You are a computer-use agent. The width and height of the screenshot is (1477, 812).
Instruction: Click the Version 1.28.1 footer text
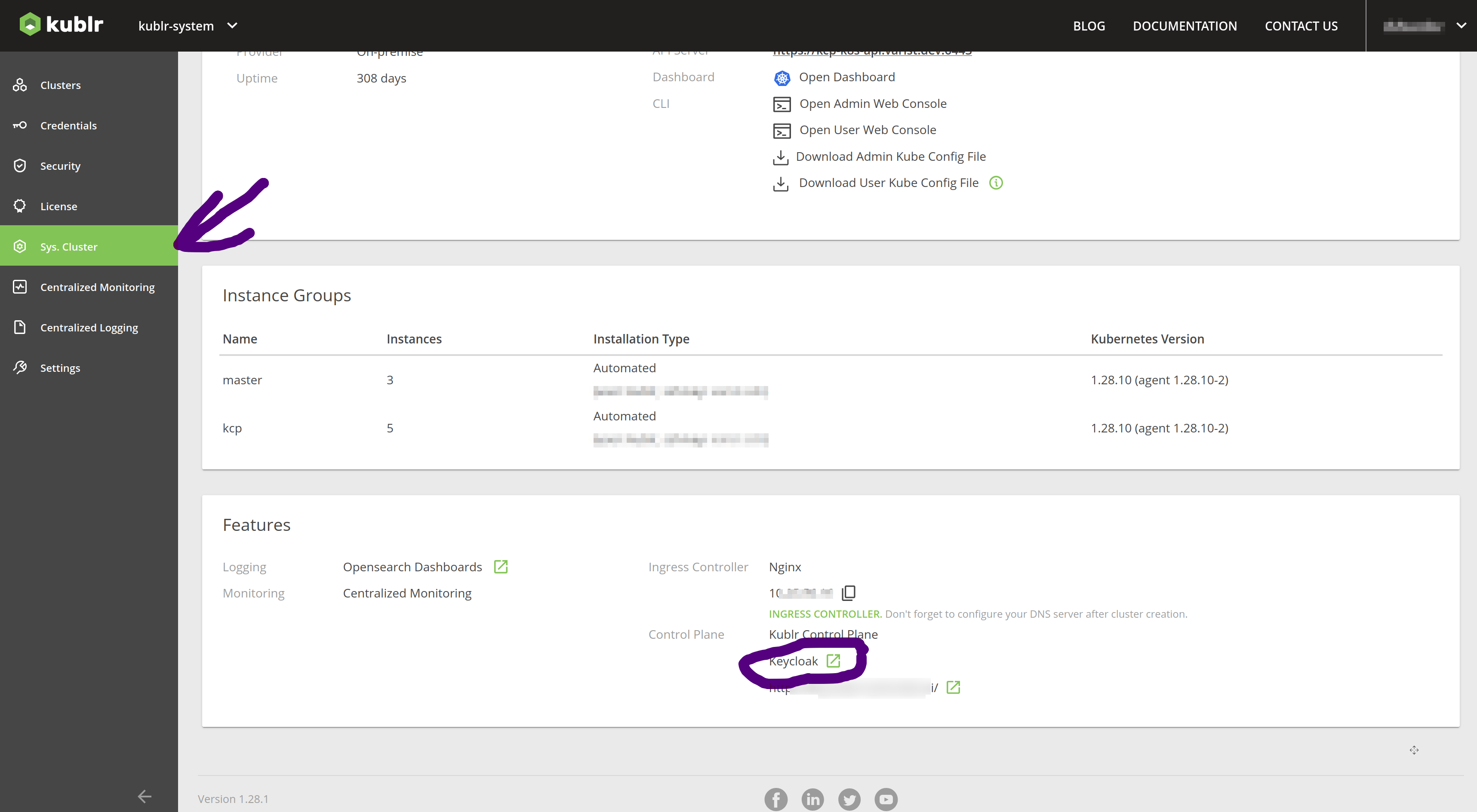(x=233, y=799)
